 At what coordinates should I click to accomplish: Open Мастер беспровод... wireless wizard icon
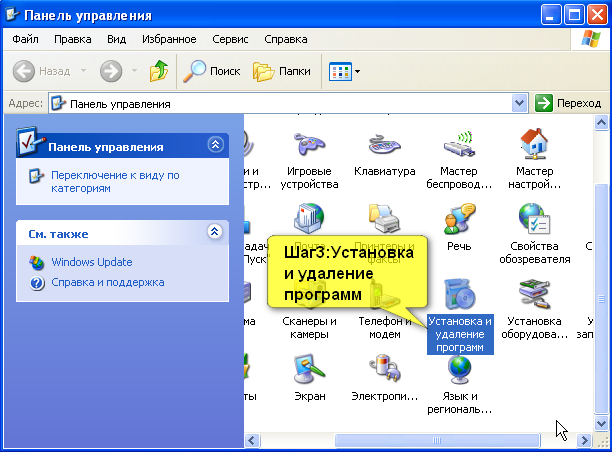point(459,144)
